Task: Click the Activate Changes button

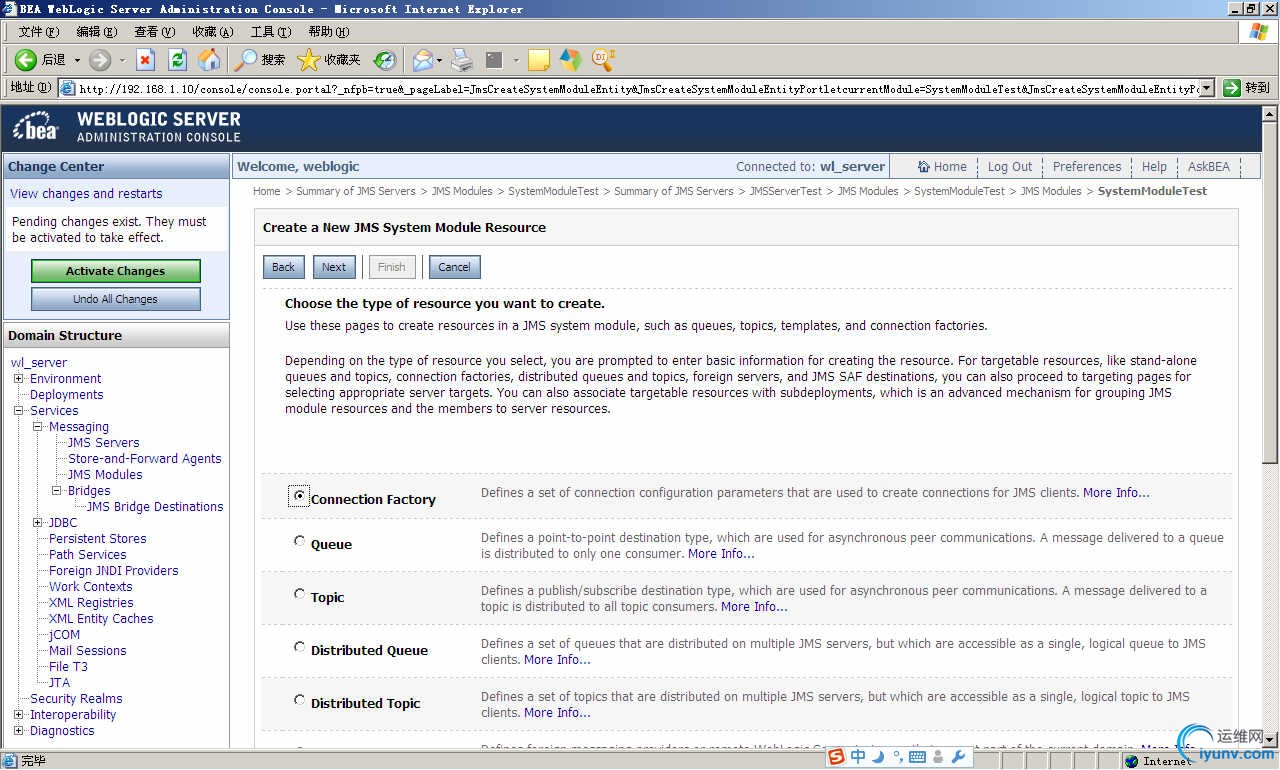Action: [x=116, y=271]
